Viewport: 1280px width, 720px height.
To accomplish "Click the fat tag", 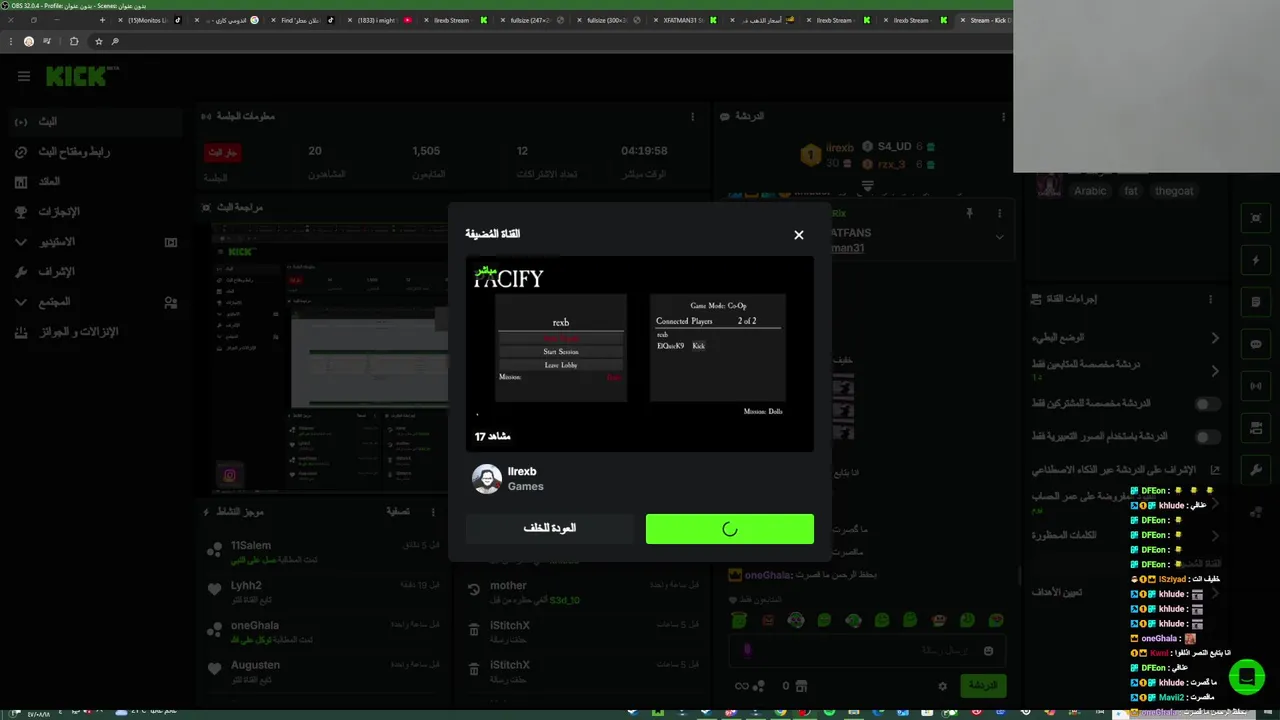I will 1131,190.
